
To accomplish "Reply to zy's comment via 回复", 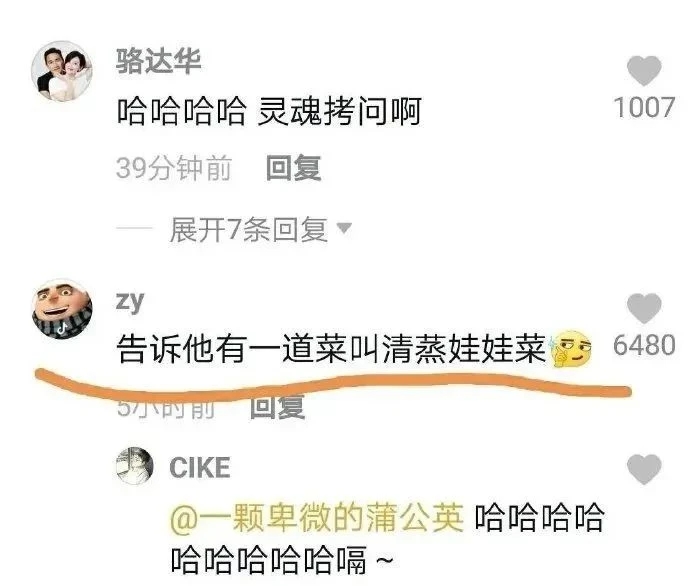I will pos(277,407).
